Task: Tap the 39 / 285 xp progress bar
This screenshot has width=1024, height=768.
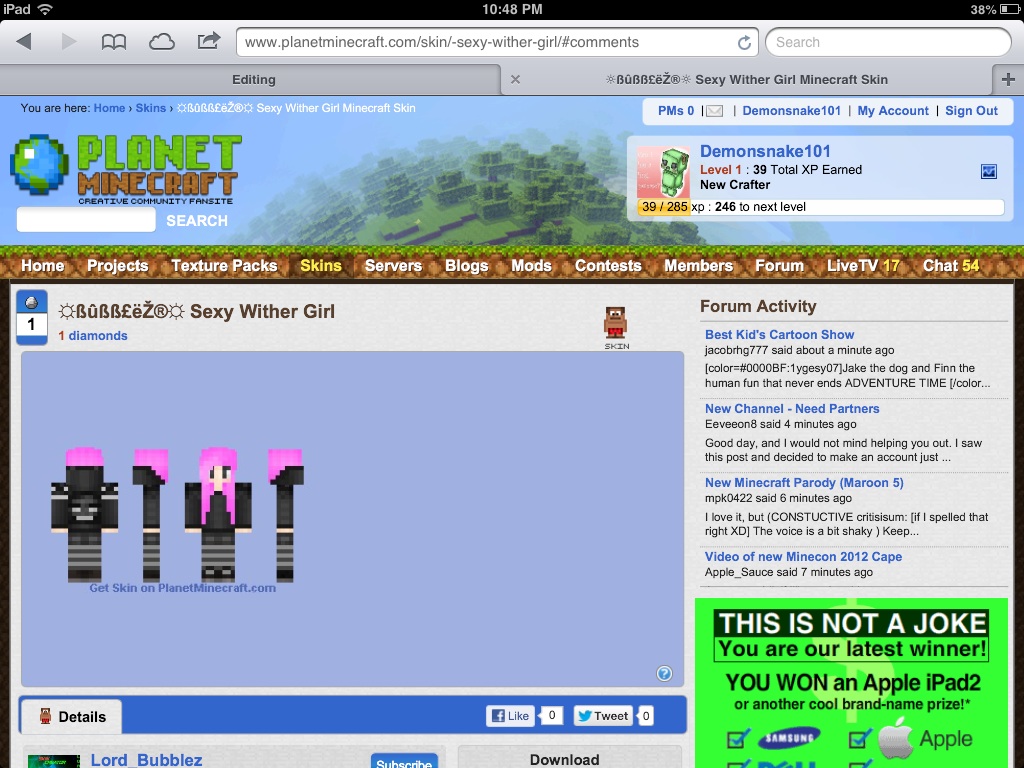Action: (820, 207)
